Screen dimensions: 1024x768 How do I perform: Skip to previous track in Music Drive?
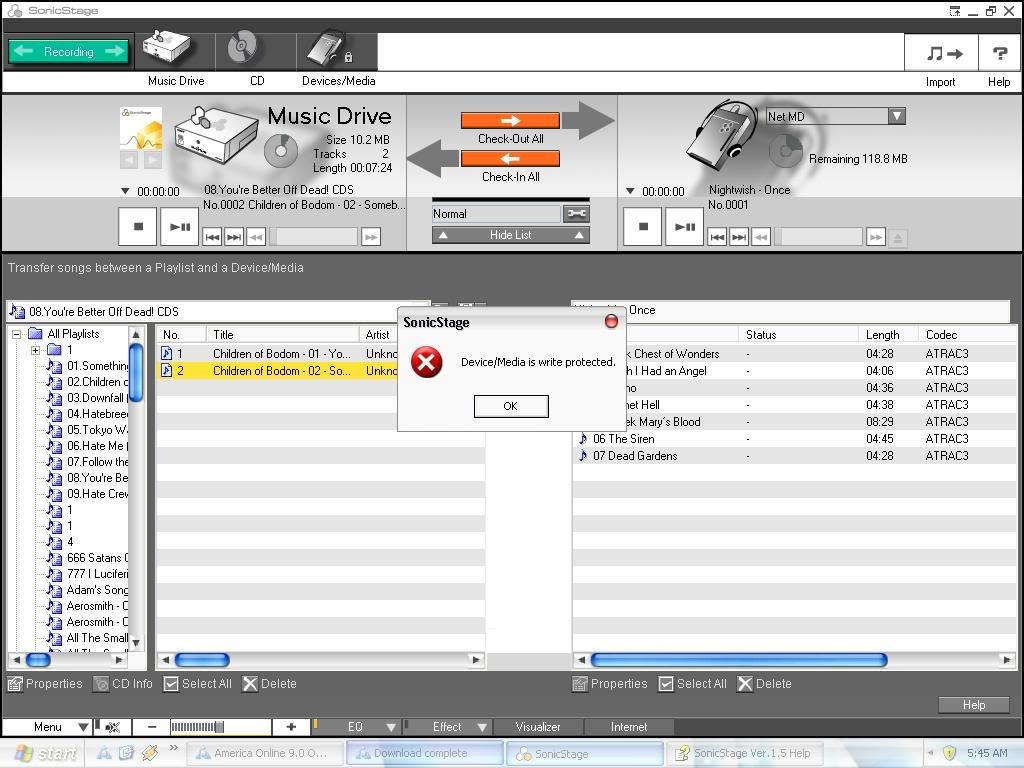coord(212,236)
